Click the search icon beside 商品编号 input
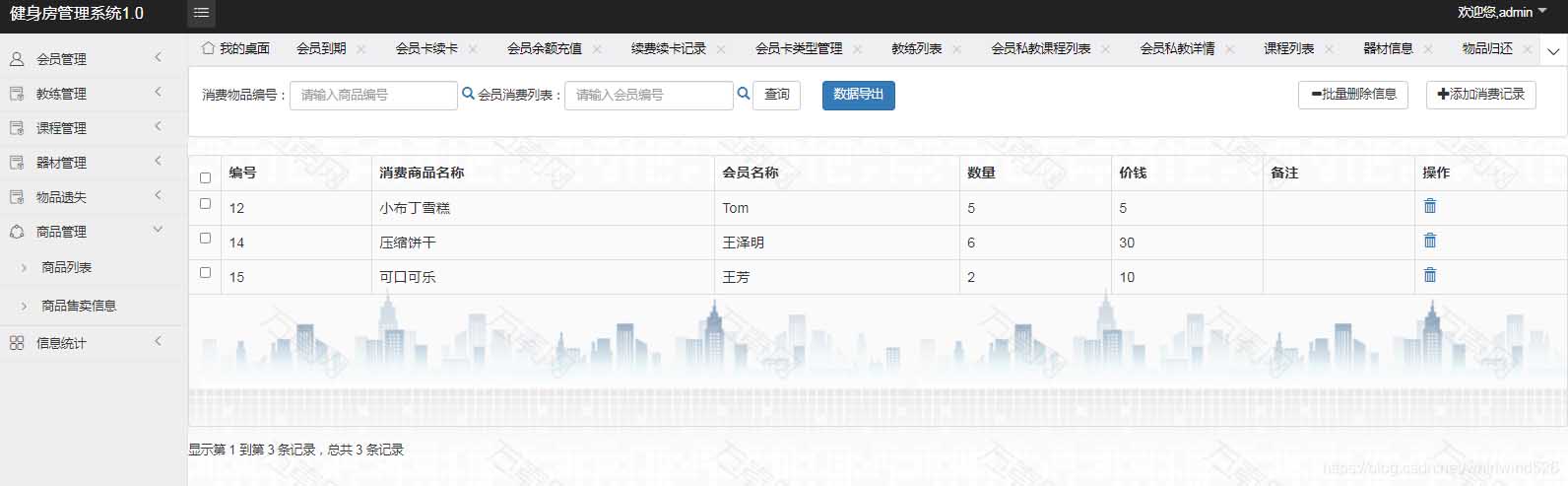Viewport: 1568px width, 486px height. click(x=468, y=94)
